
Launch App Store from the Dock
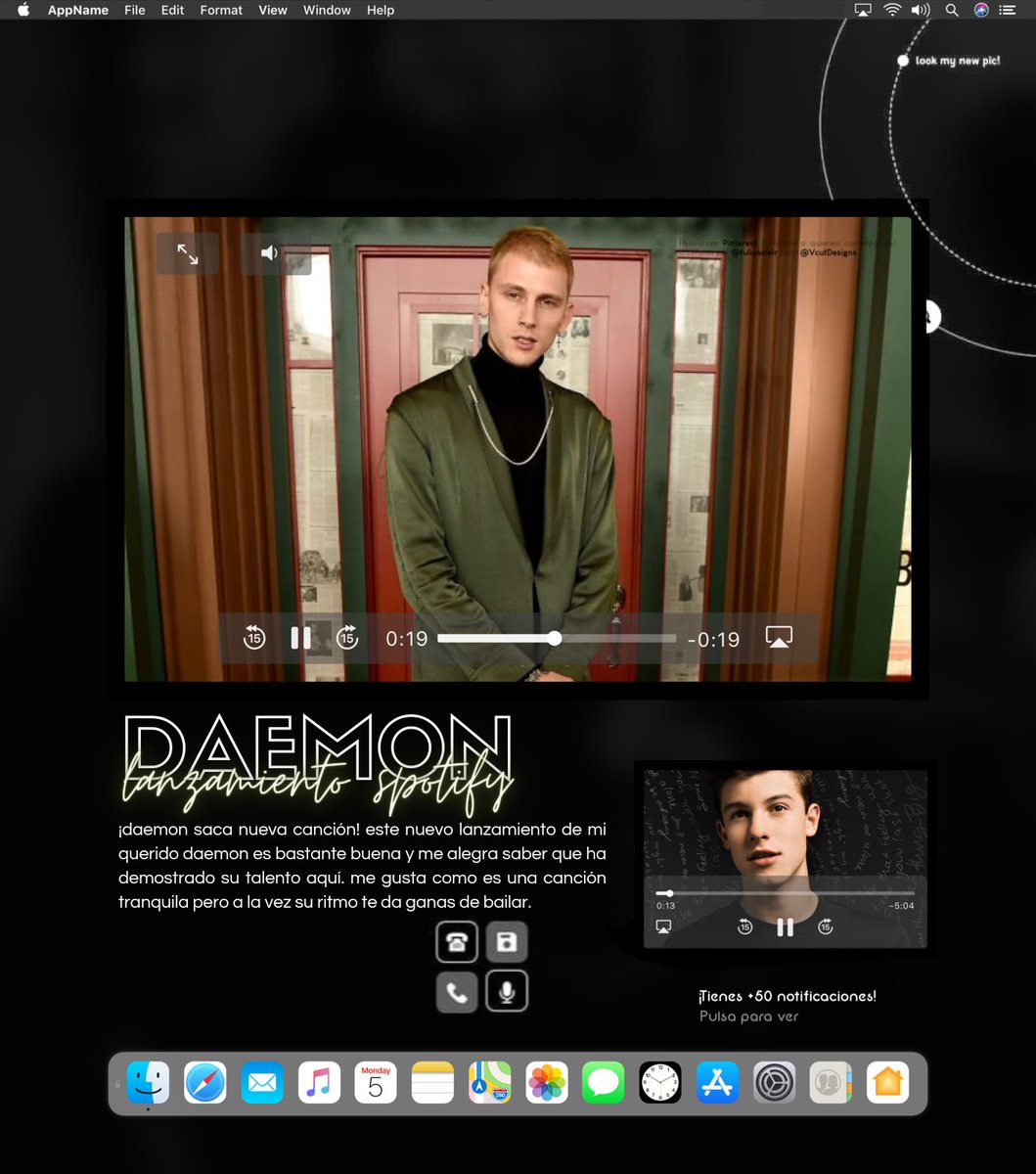click(x=717, y=1083)
